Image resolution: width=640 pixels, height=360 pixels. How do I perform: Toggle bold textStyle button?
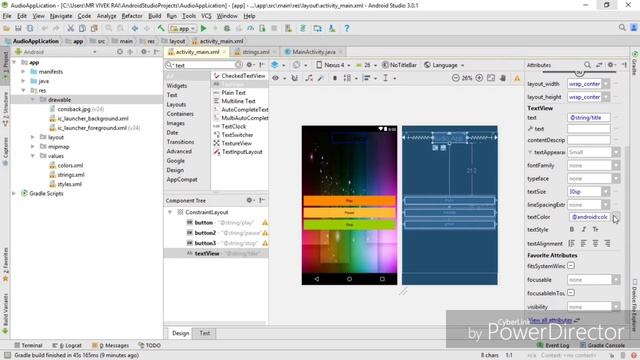tap(572, 229)
